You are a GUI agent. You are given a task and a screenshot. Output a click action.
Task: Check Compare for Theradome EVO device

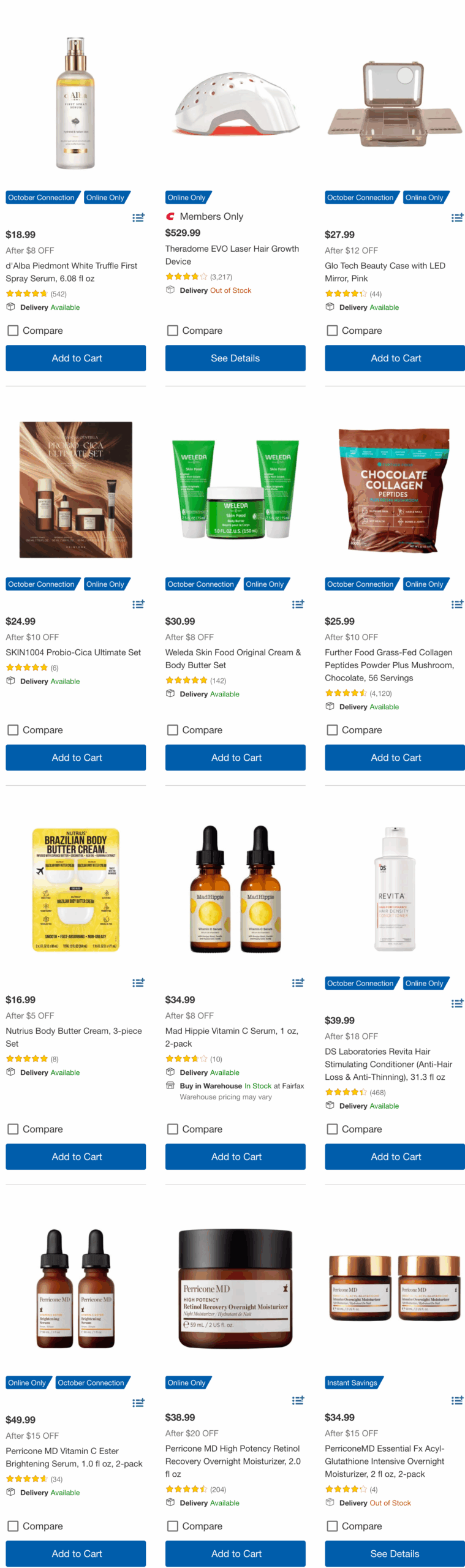(172, 330)
